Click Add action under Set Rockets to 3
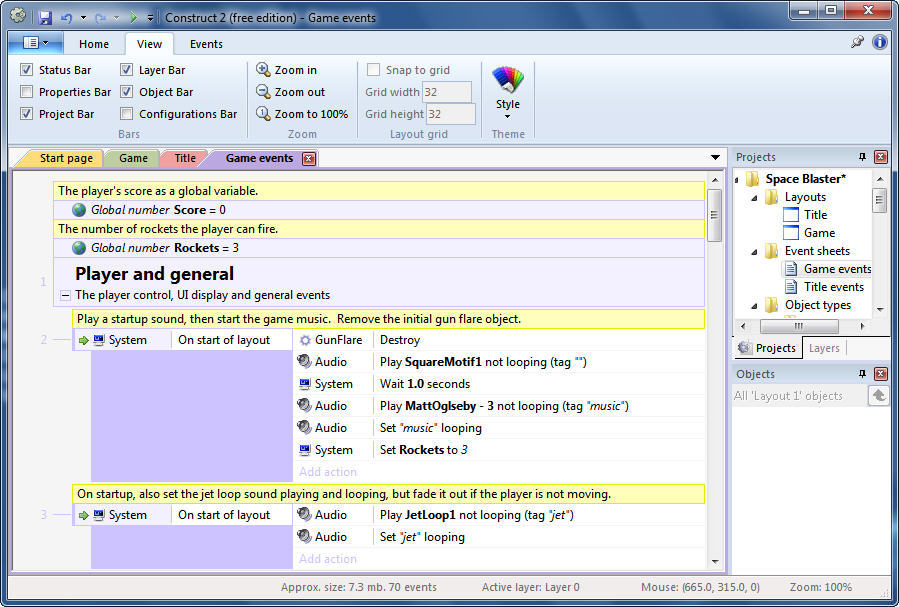This screenshot has width=899, height=607. tap(327, 472)
